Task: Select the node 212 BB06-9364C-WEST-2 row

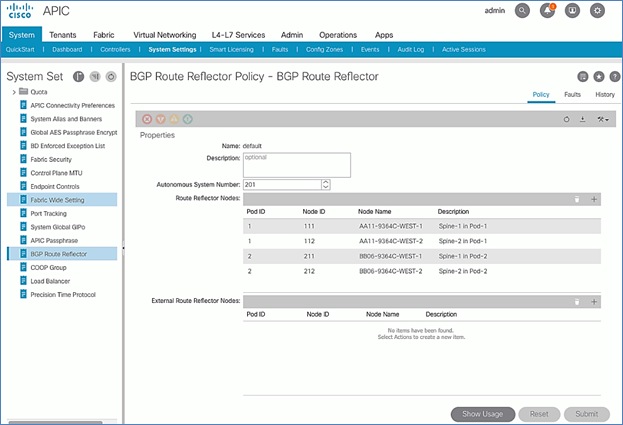Action: 422,271
